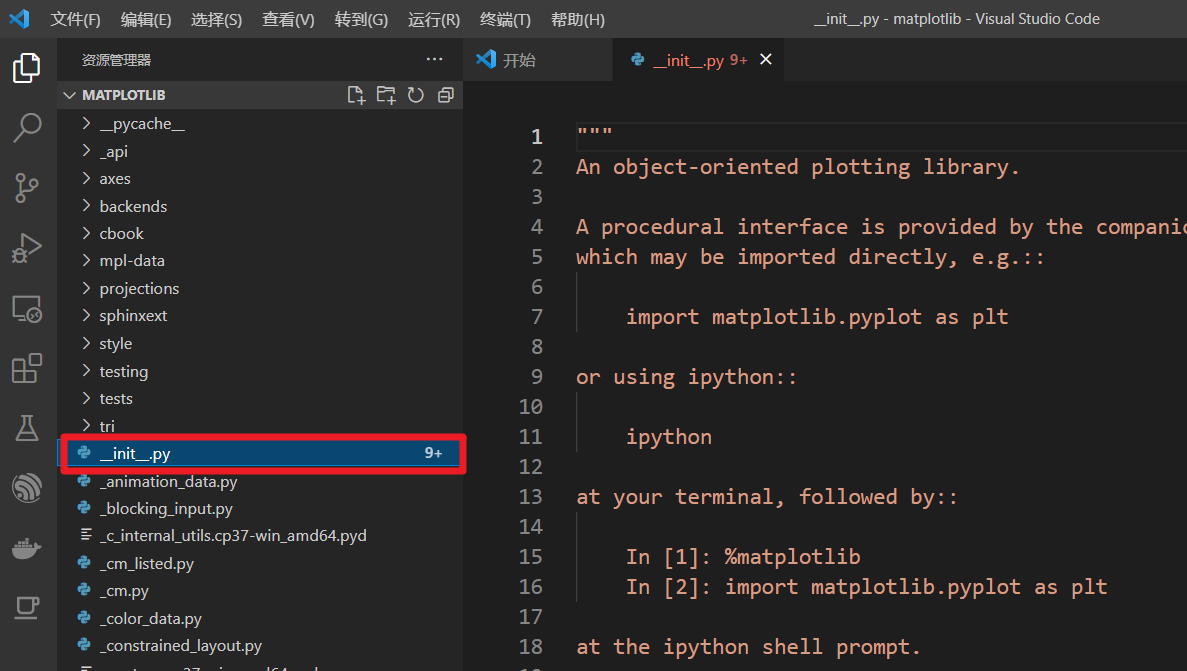
Task: Open the Explorer view in activity bar
Action: pos(26,67)
